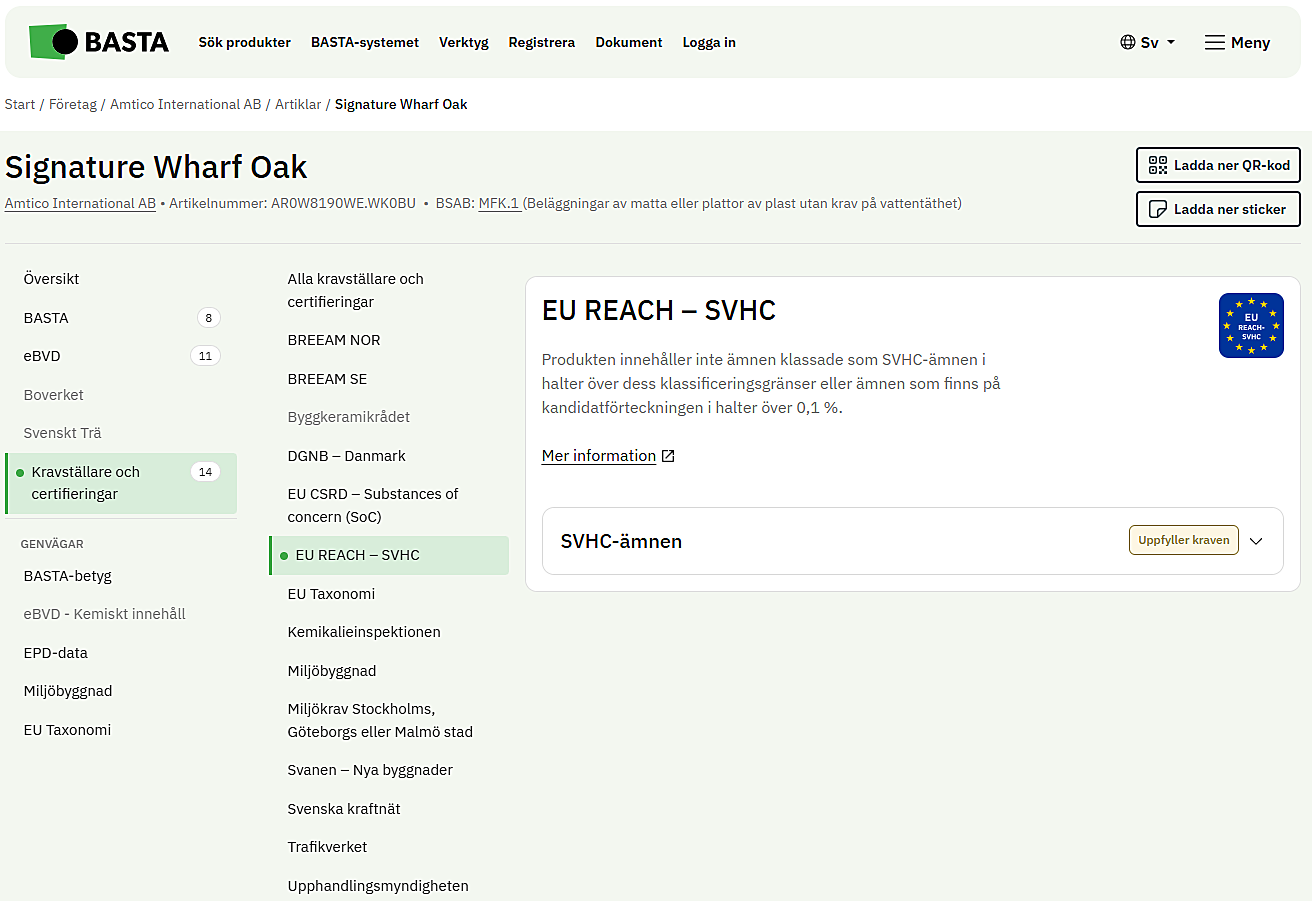This screenshot has width=1312, height=901.
Task: Open BASTA-systemet menu item
Action: point(365,42)
